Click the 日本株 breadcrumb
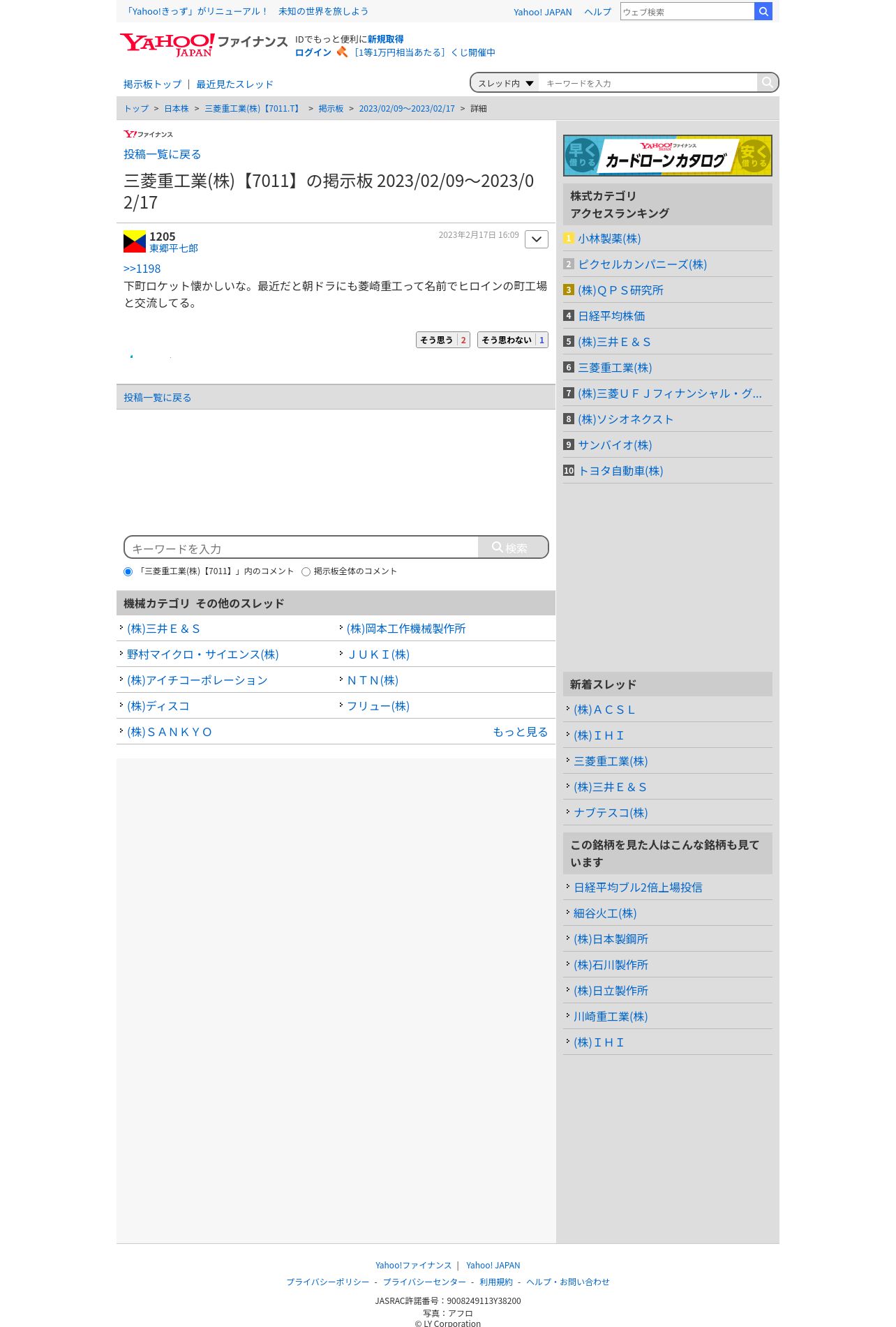The height and width of the screenshot is (1327, 896). tap(177, 108)
